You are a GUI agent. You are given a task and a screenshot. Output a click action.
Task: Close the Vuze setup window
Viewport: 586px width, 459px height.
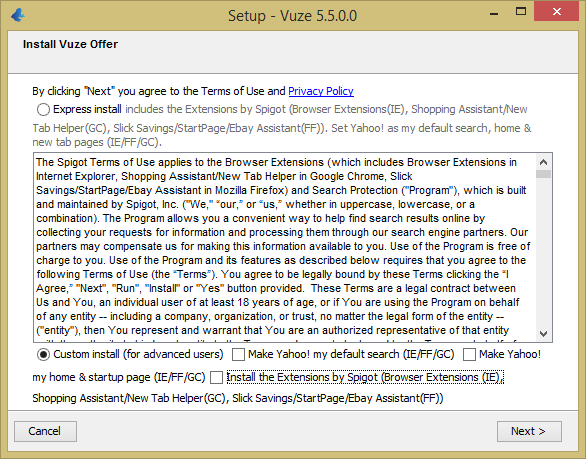556,12
